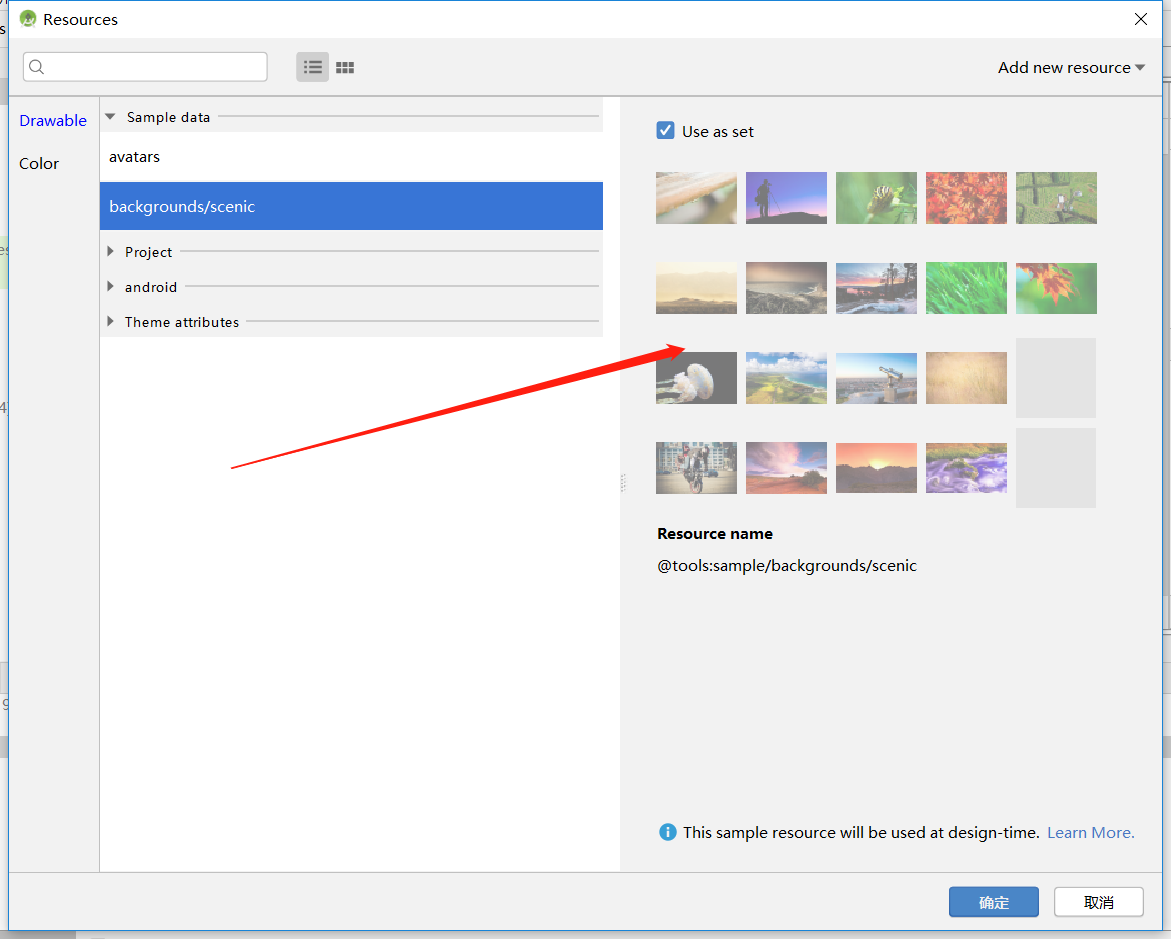Select the maple leaf on green thumbnail
The width and height of the screenshot is (1171, 939).
tap(1056, 288)
